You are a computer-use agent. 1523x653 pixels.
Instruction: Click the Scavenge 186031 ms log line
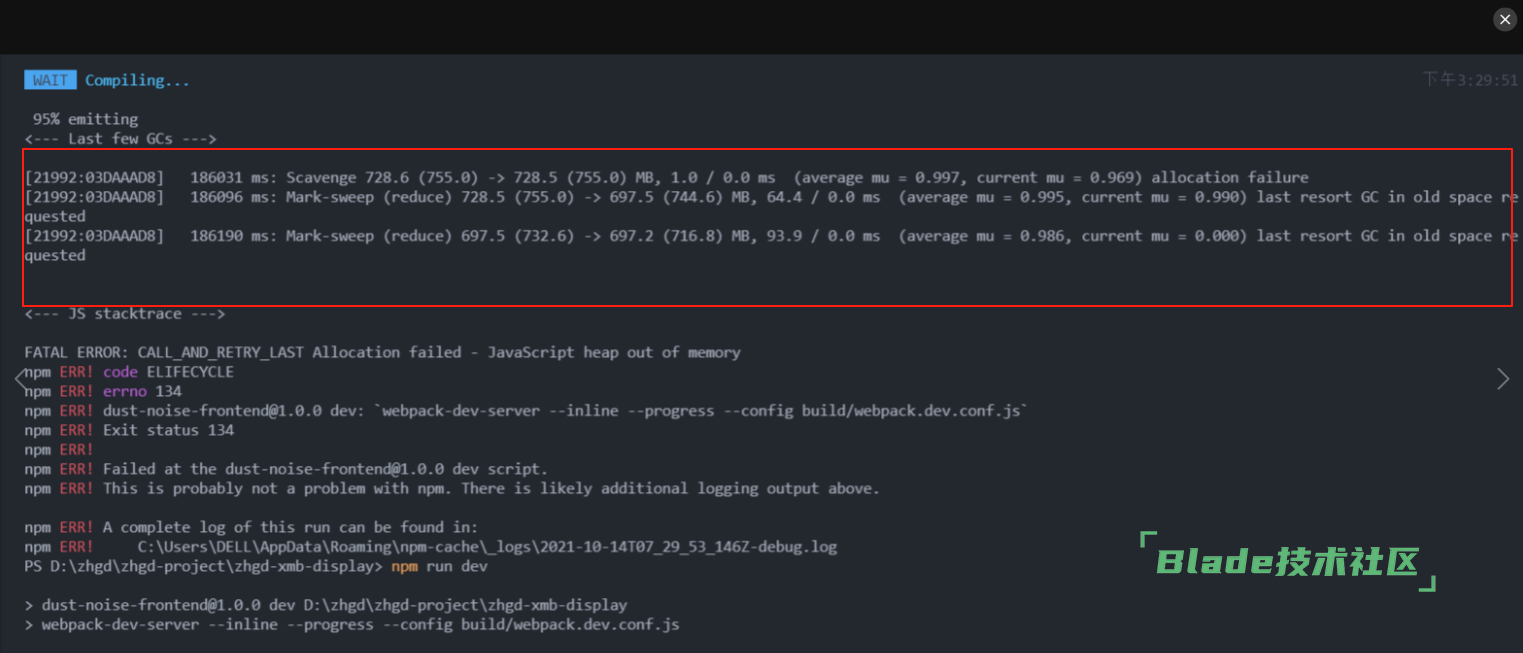666,177
